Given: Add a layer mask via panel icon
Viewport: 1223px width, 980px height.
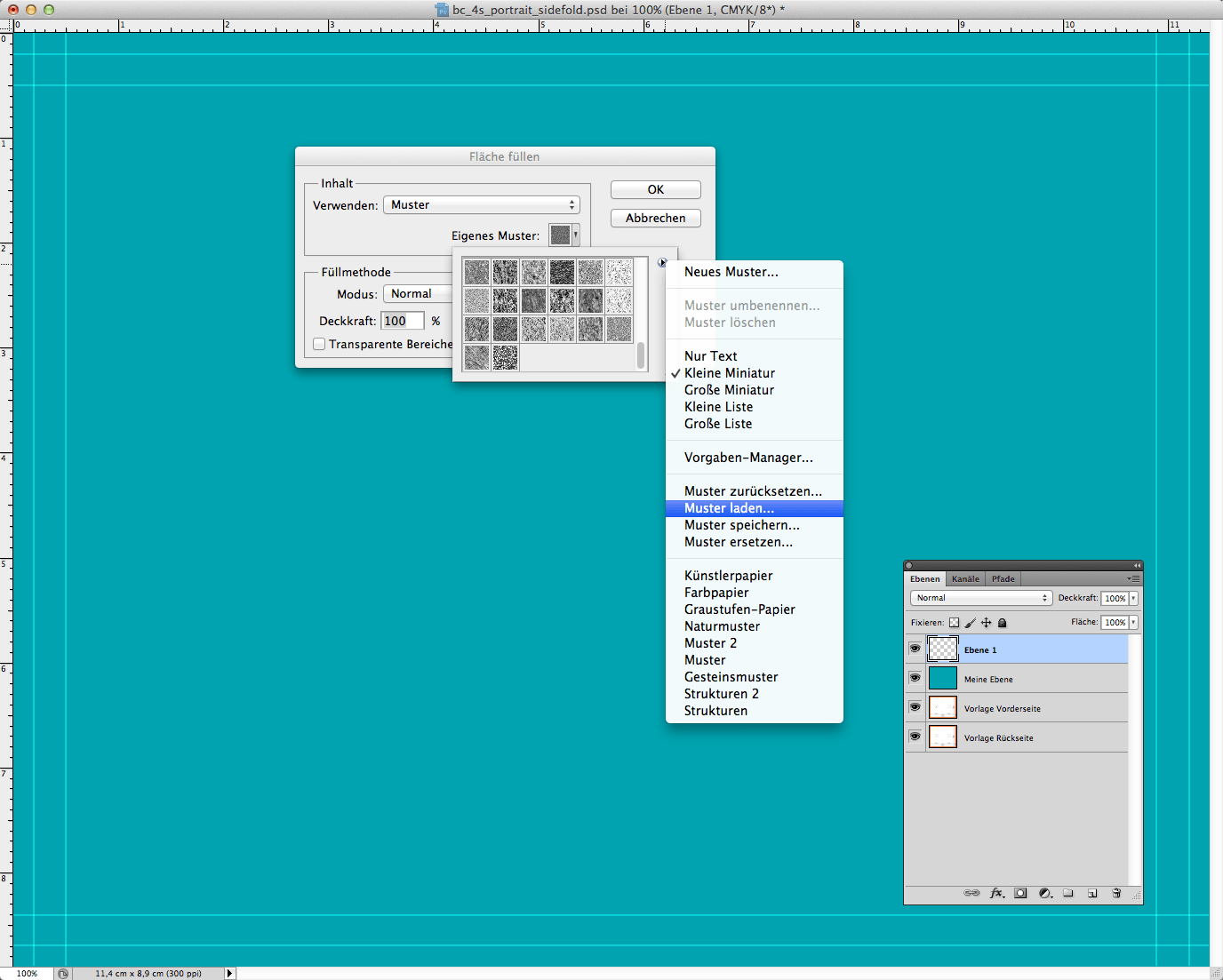Looking at the screenshot, I should 1020,893.
